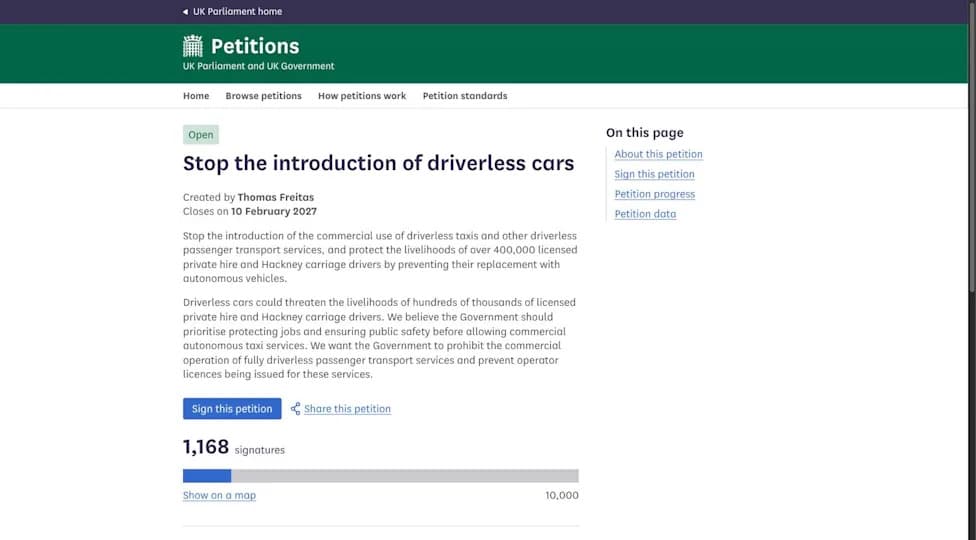Click the 10,000 target figure
The image size is (976, 540).
[561, 495]
